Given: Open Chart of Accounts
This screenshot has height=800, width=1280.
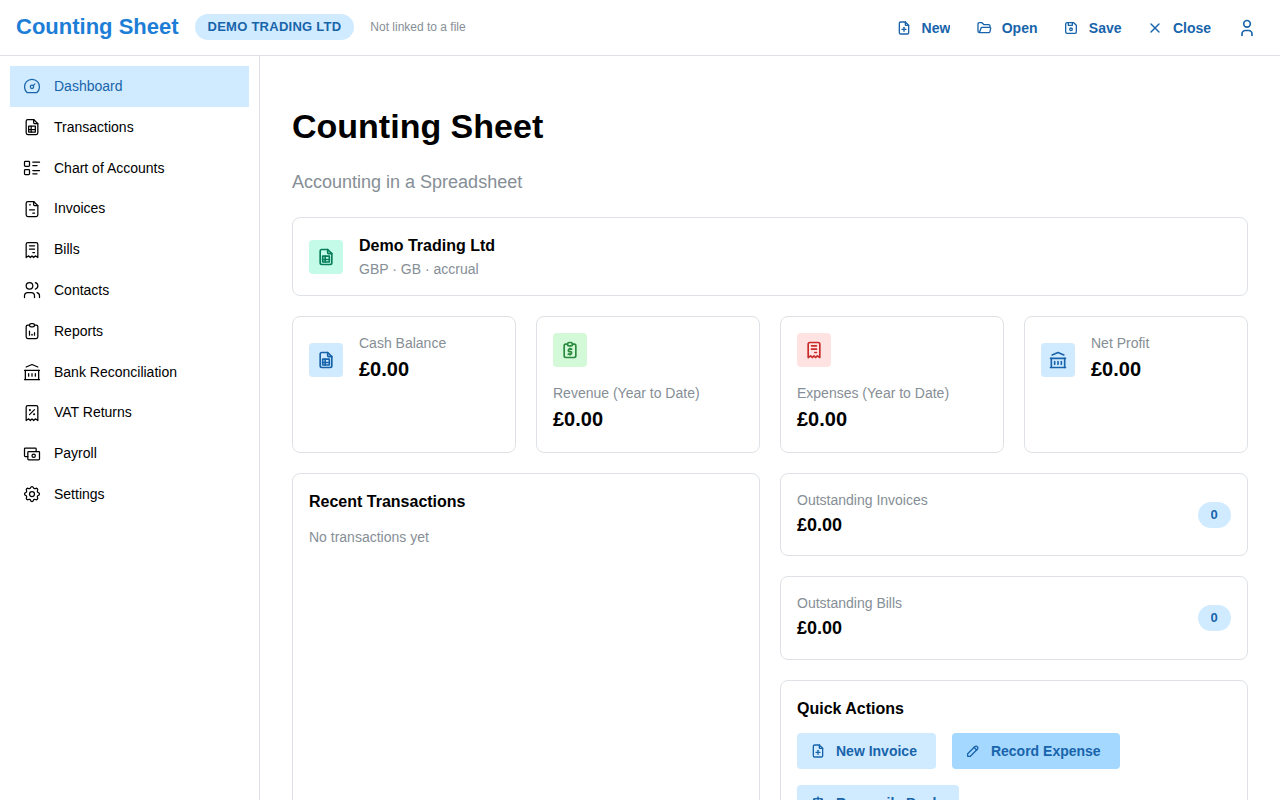Looking at the screenshot, I should (x=129, y=168).
